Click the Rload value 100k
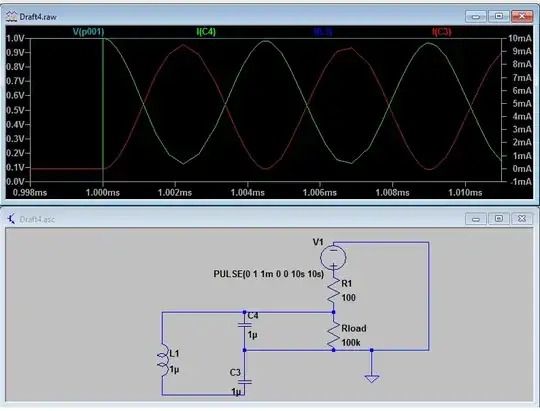The image size is (540, 411). pos(351,343)
